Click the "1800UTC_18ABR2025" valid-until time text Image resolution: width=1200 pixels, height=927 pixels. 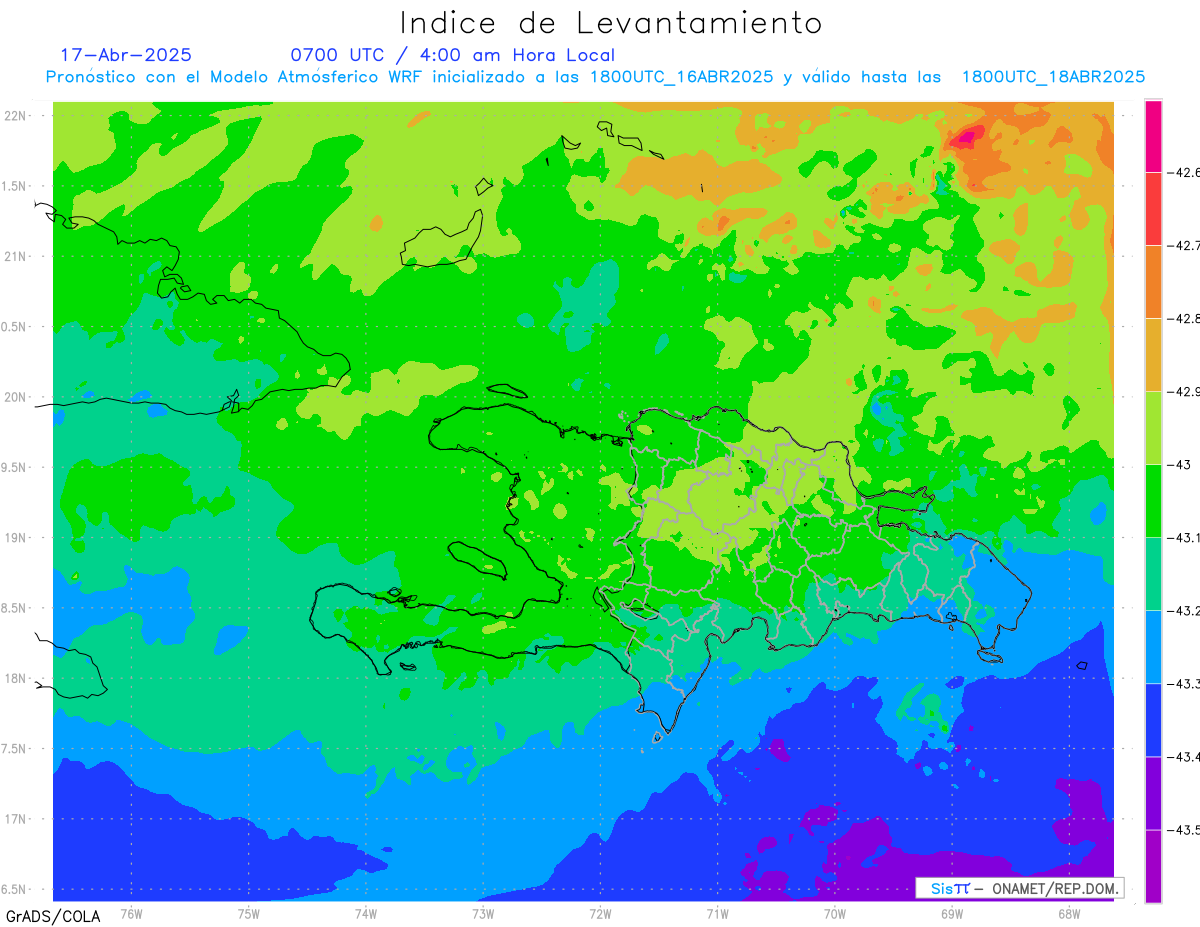click(1053, 77)
